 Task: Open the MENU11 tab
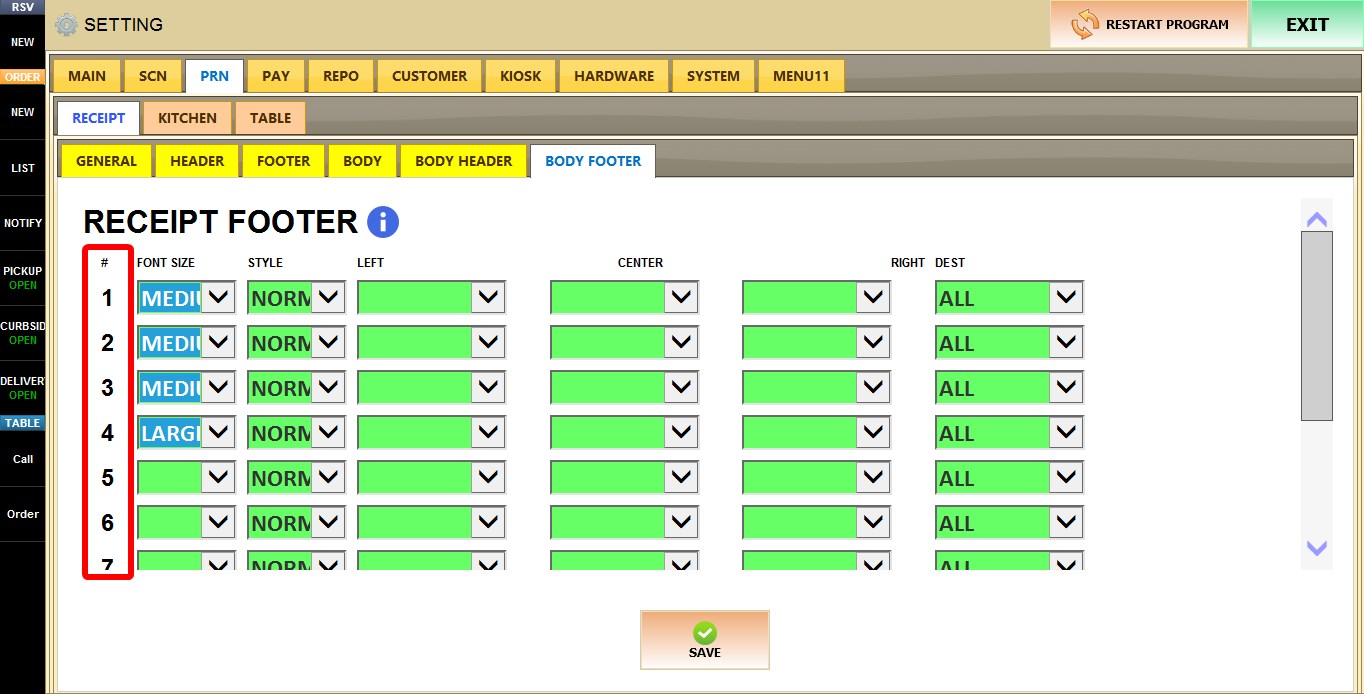(x=801, y=76)
